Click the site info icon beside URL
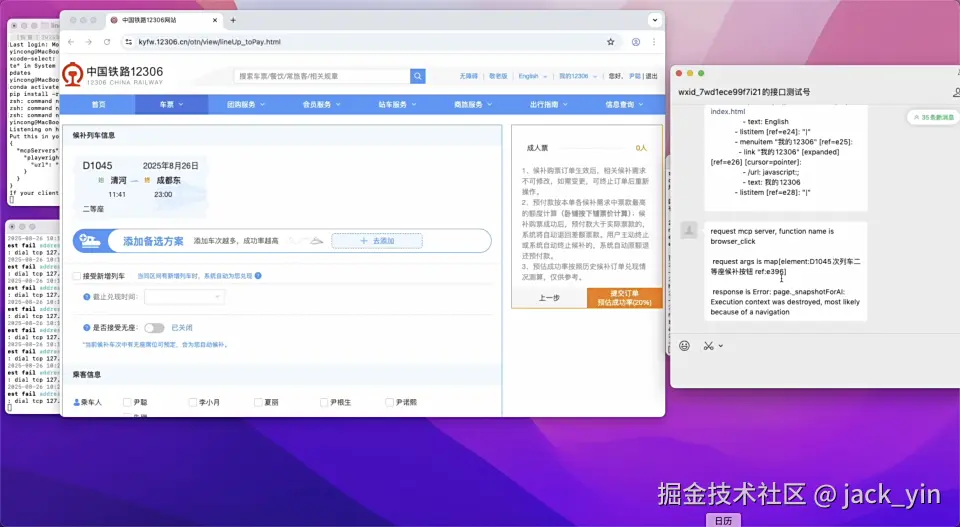This screenshot has width=960, height=527. pyautogui.click(x=128, y=42)
